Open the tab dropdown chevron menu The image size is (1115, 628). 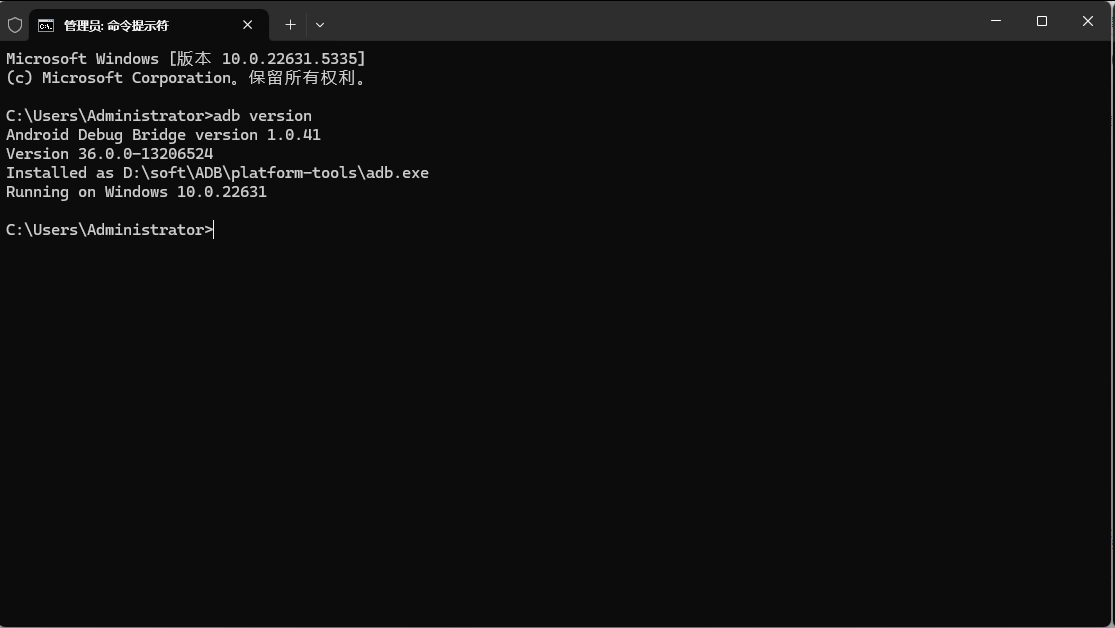coord(320,25)
